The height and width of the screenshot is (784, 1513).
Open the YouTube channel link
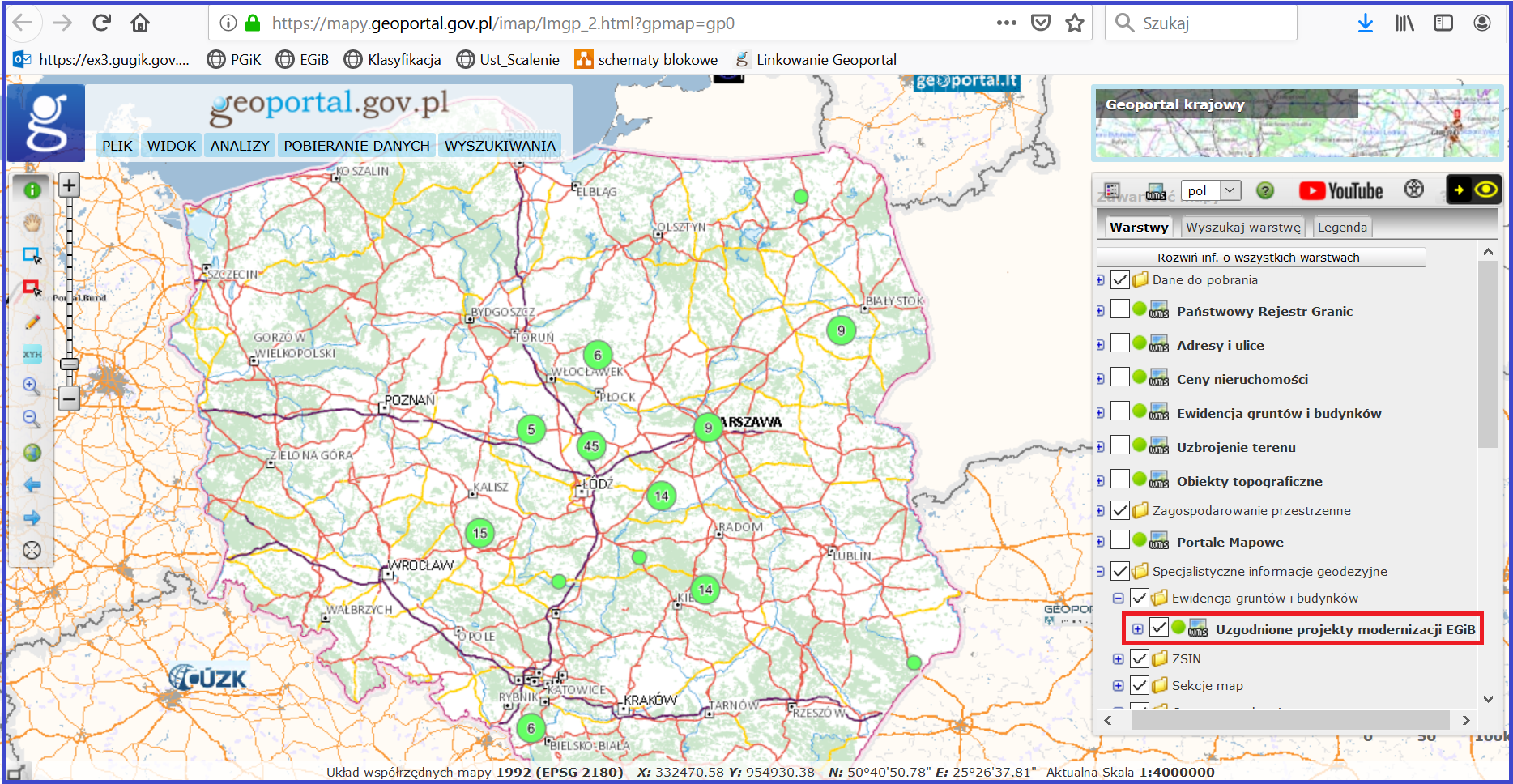click(x=1341, y=190)
